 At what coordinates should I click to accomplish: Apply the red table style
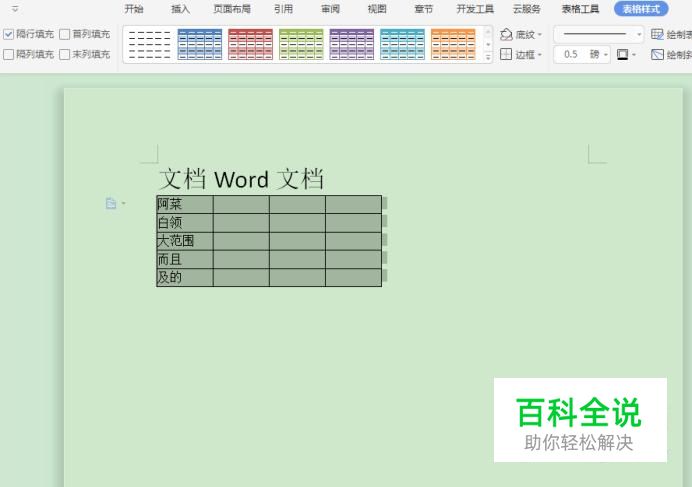coord(251,44)
